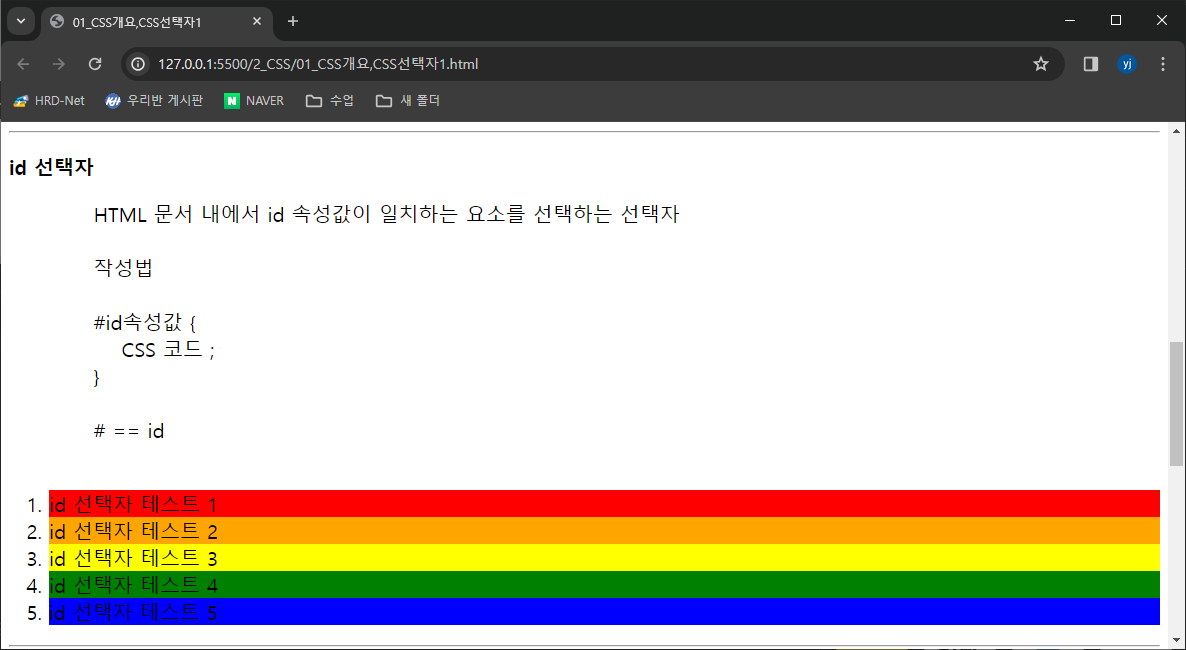1186x650 pixels.
Task: Toggle the bookmark star for this page
Action: click(1040, 63)
